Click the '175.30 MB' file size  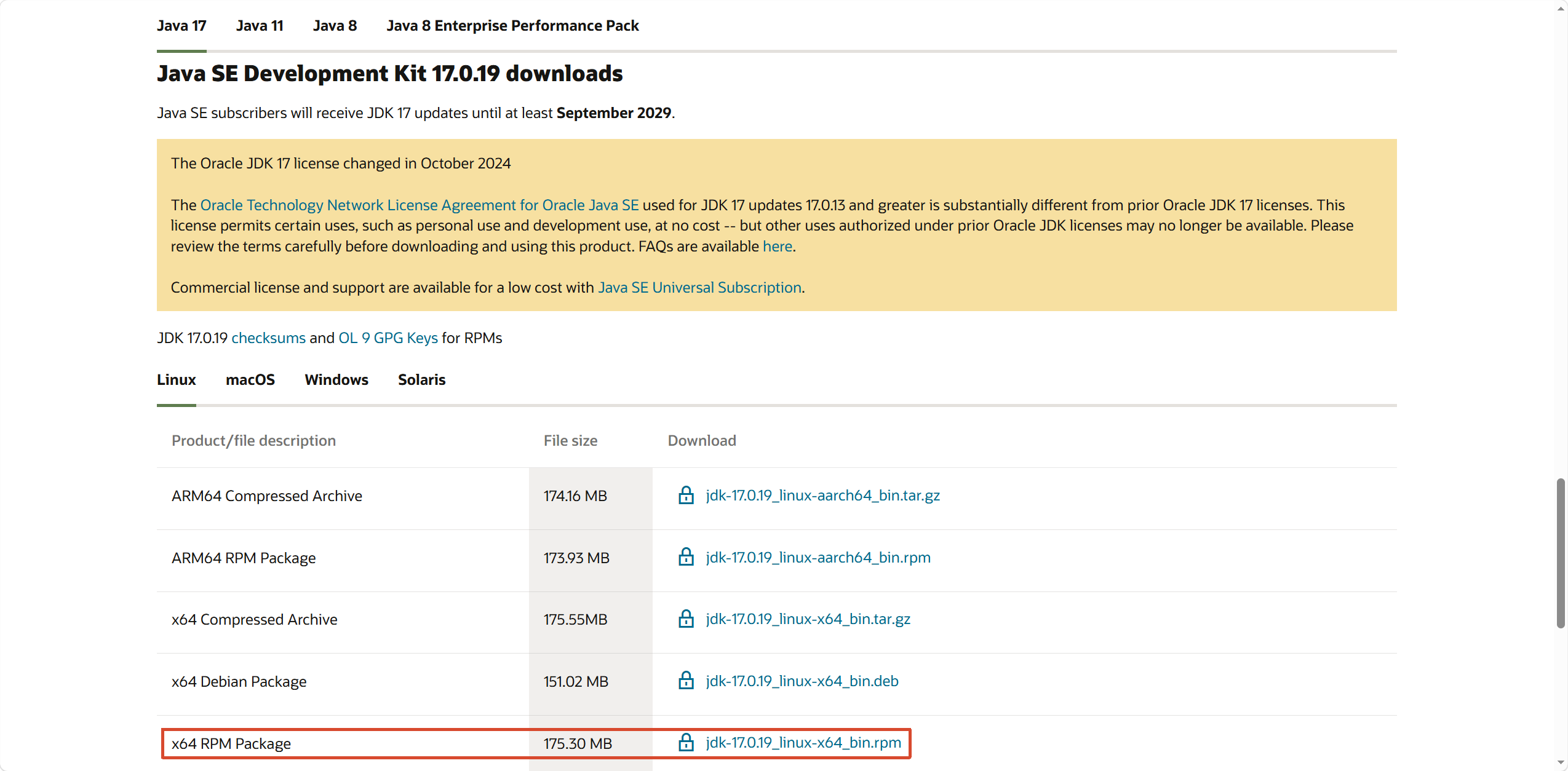578,744
